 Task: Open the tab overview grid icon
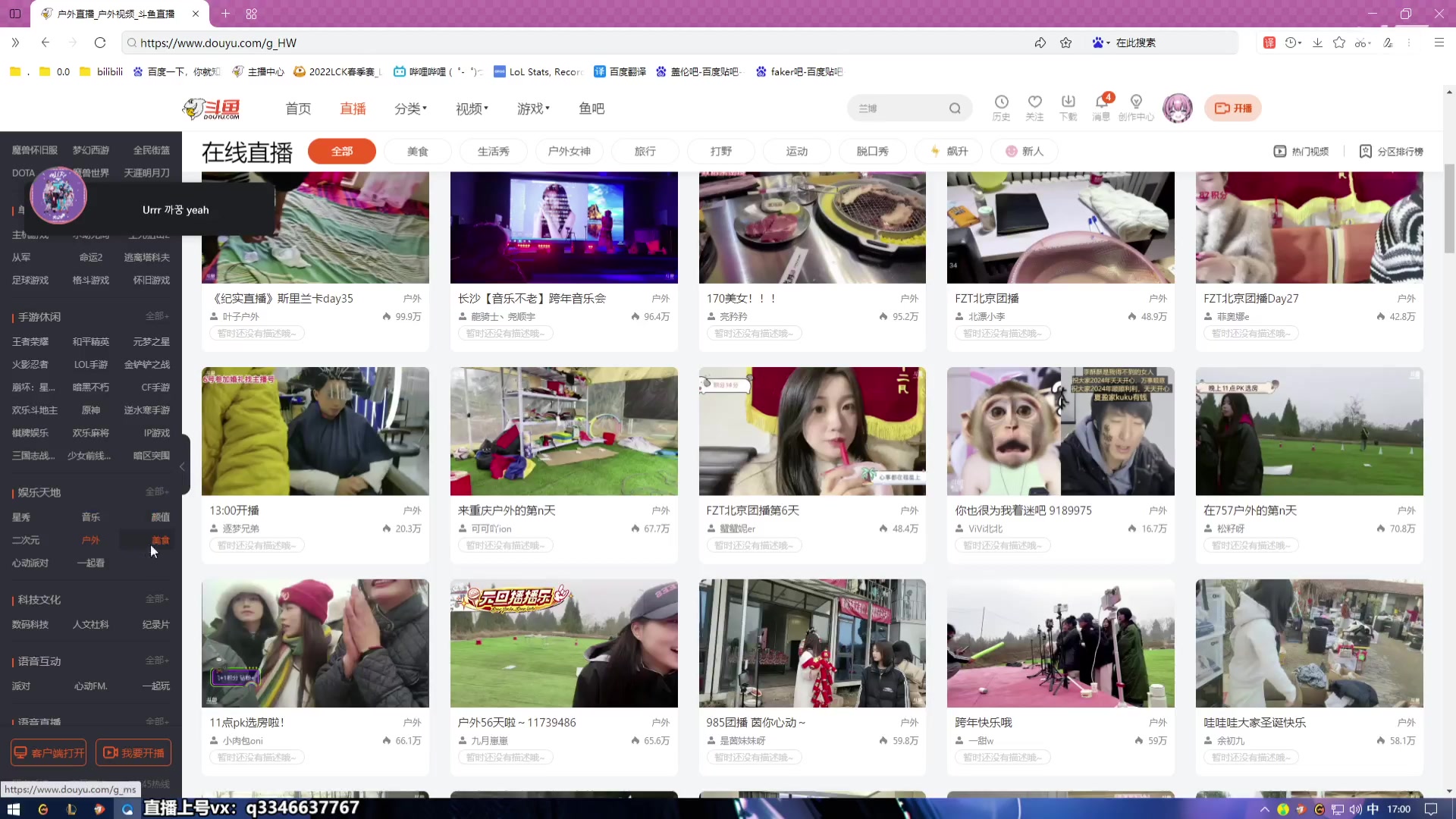(252, 14)
